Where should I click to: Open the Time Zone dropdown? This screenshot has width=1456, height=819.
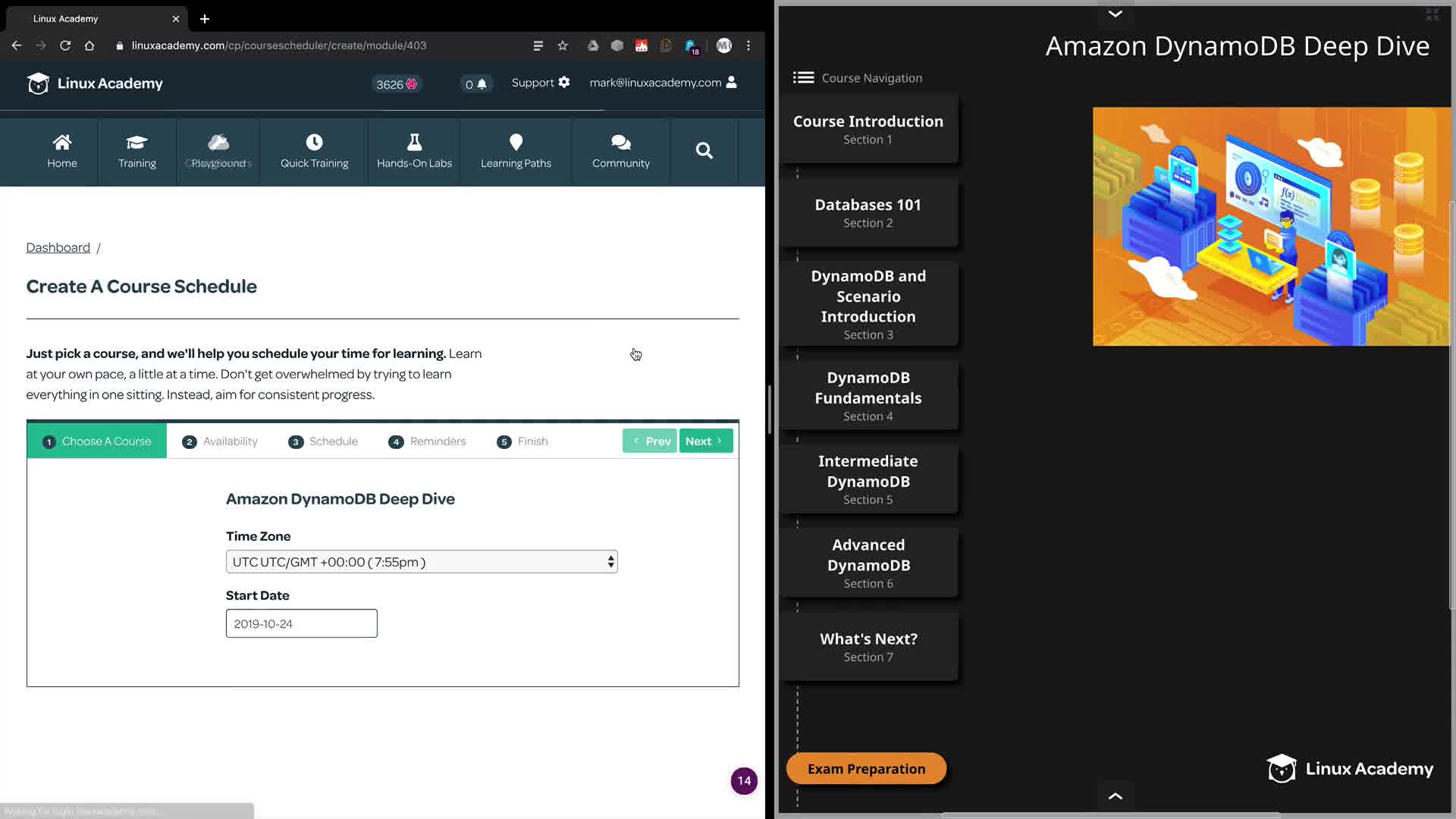pos(422,562)
